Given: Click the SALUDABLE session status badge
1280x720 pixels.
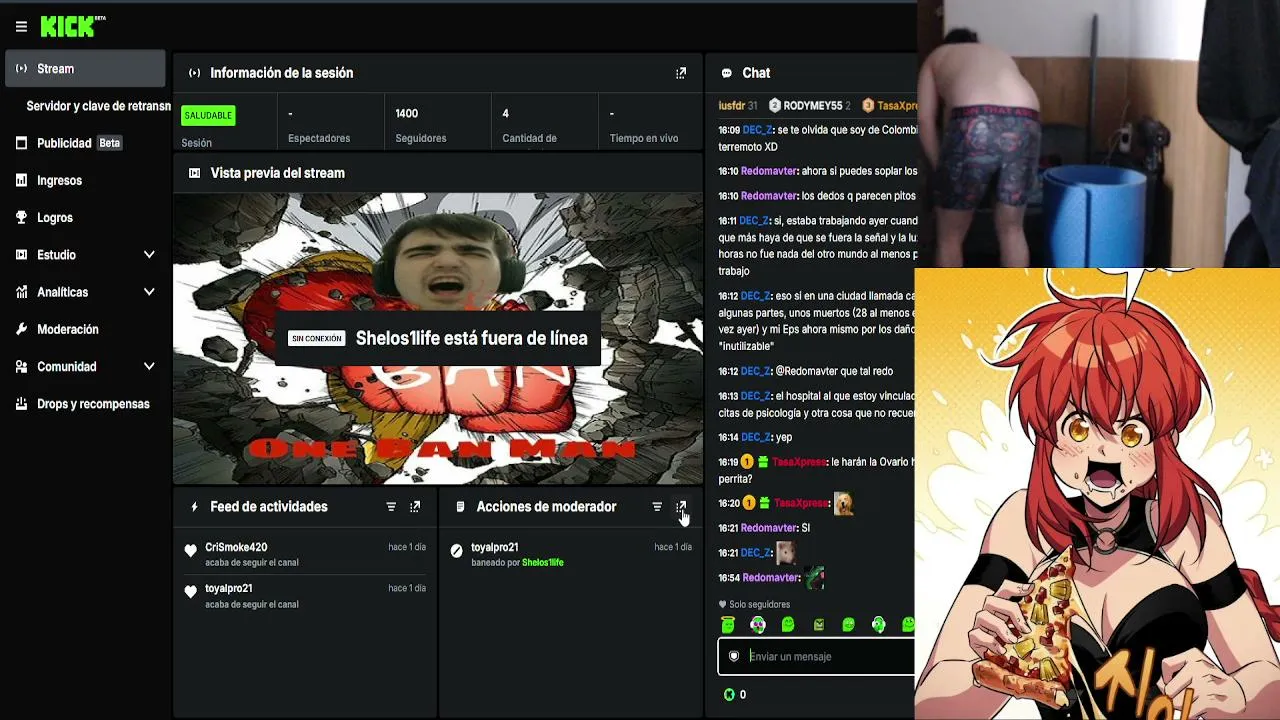Looking at the screenshot, I should tap(208, 115).
